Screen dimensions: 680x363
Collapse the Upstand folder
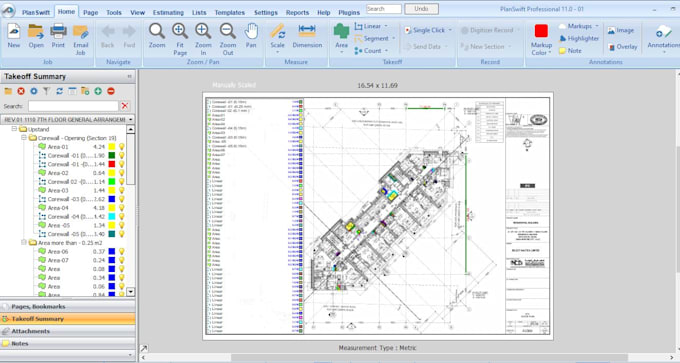(x=14, y=129)
